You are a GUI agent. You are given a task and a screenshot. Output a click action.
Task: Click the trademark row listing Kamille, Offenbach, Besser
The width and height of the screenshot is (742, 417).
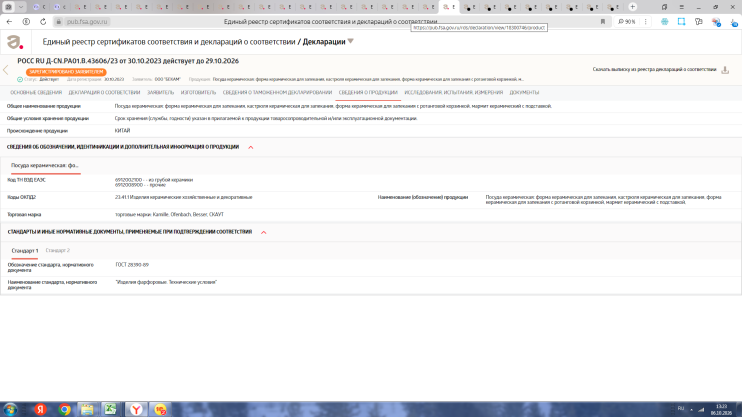pyautogui.click(x=169, y=214)
